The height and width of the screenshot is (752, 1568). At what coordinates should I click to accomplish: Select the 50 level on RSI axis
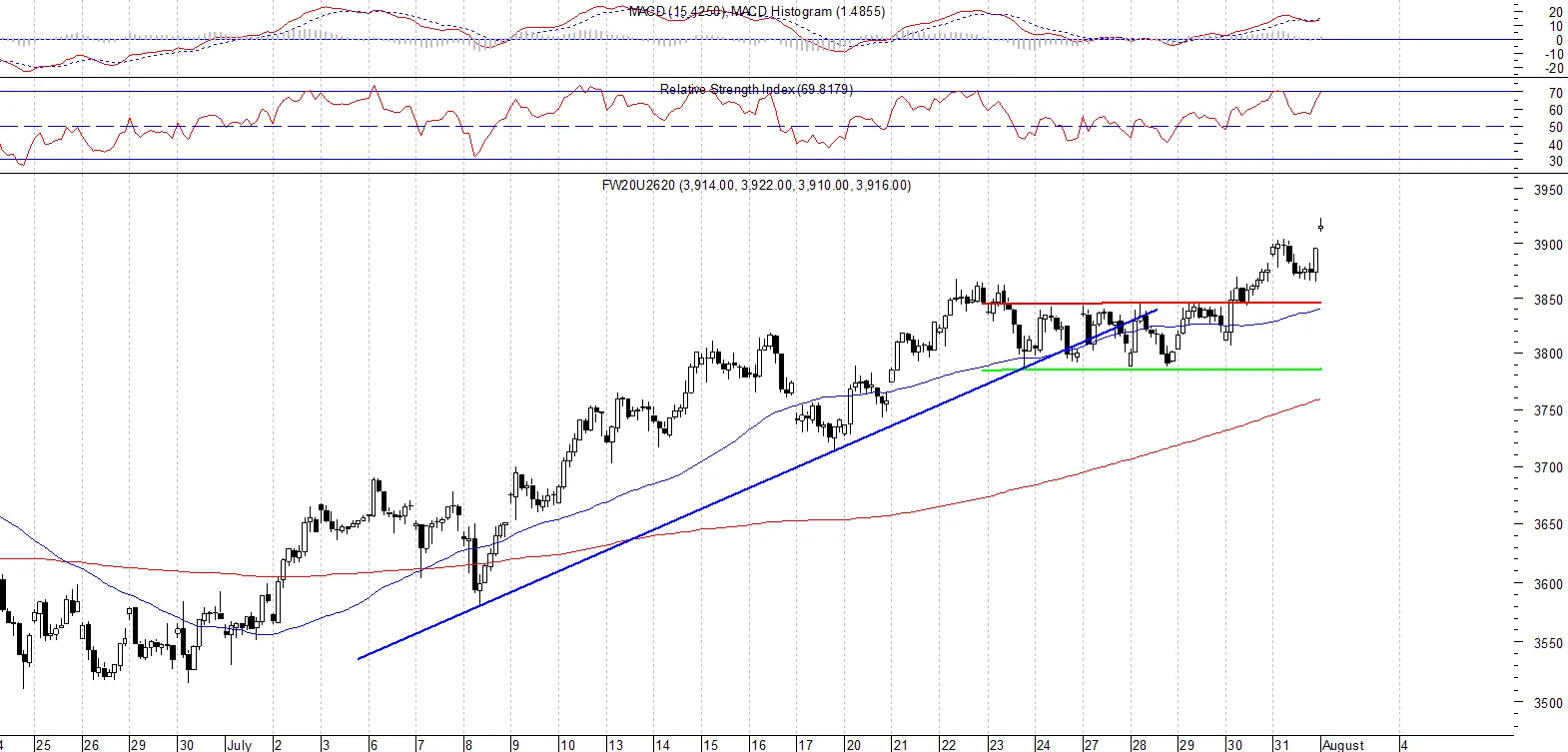click(x=1556, y=128)
